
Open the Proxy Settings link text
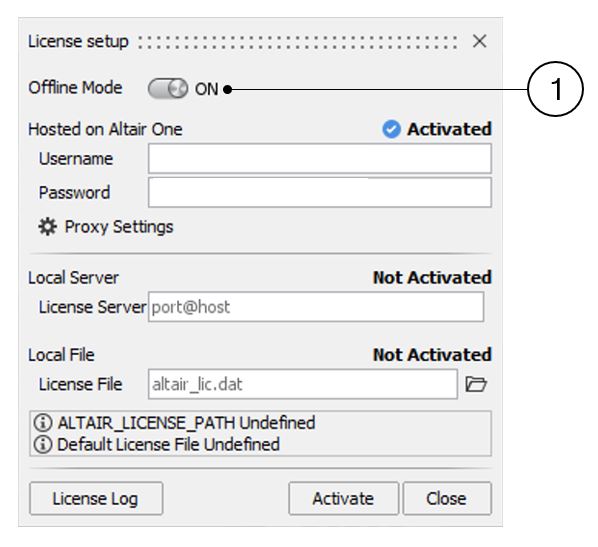tap(119, 227)
